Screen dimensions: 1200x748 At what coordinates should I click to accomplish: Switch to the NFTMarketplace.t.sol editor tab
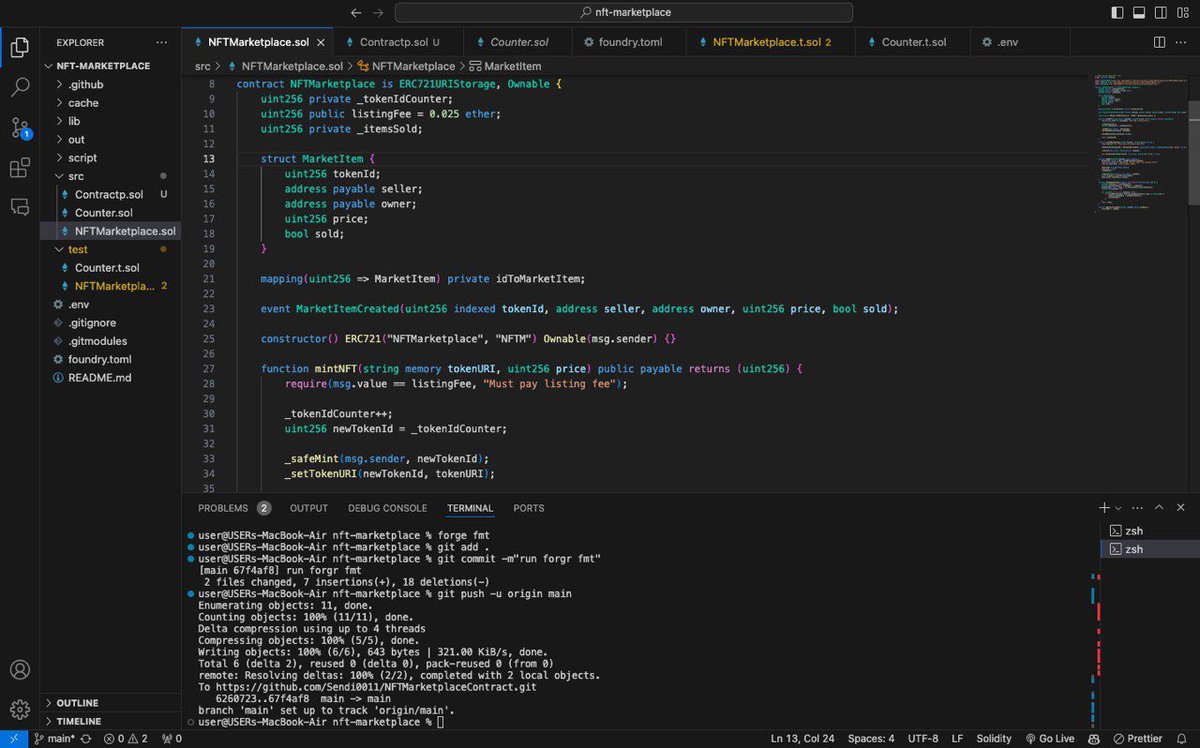(772, 43)
